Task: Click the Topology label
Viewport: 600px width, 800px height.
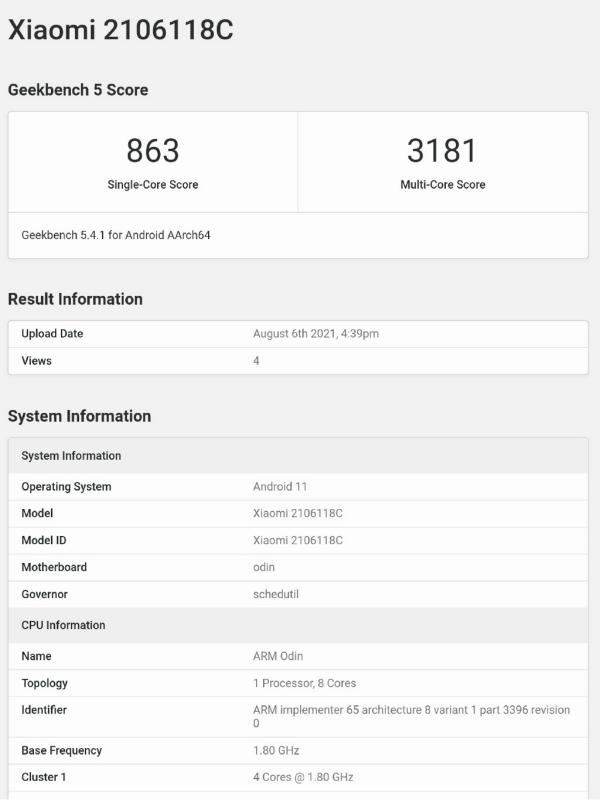Action: tap(44, 683)
